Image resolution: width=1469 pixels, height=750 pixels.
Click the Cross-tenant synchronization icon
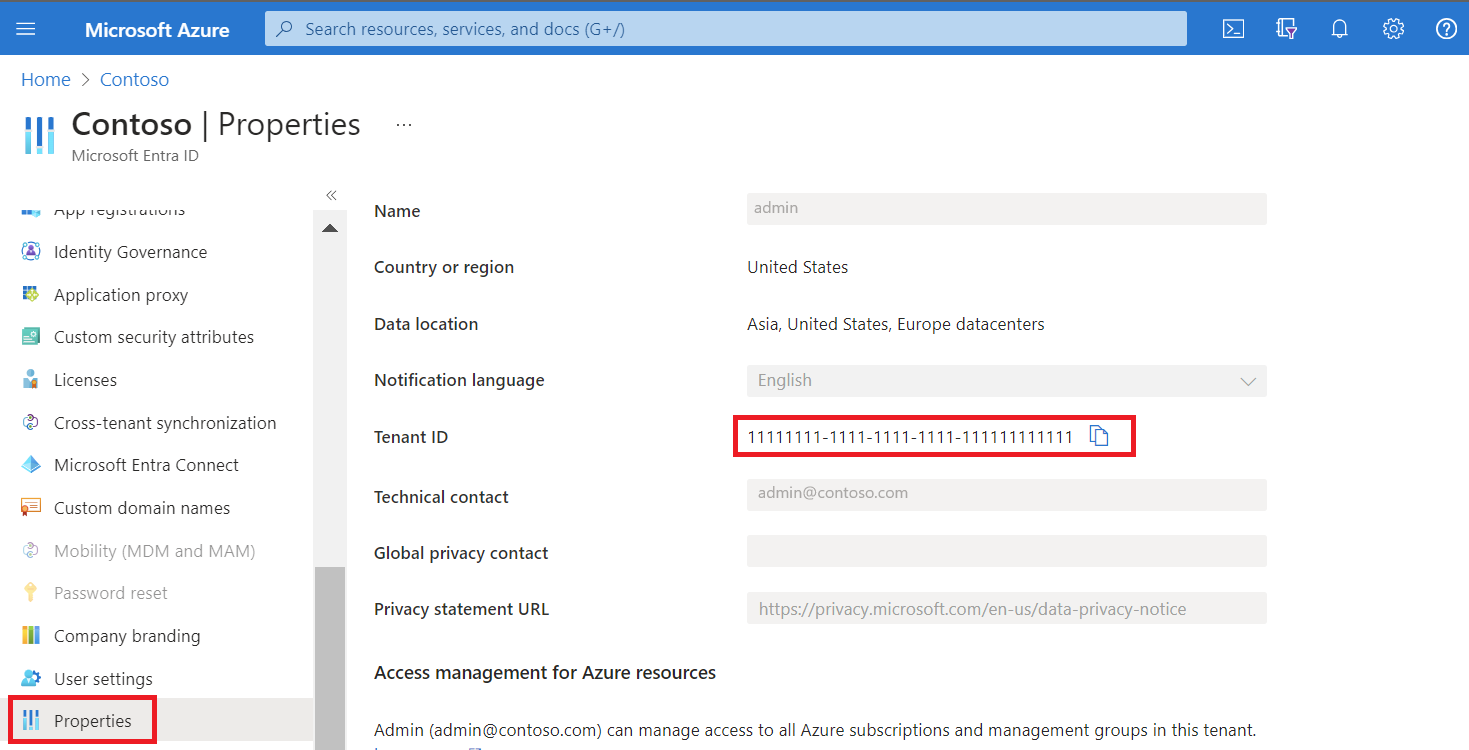click(x=31, y=423)
